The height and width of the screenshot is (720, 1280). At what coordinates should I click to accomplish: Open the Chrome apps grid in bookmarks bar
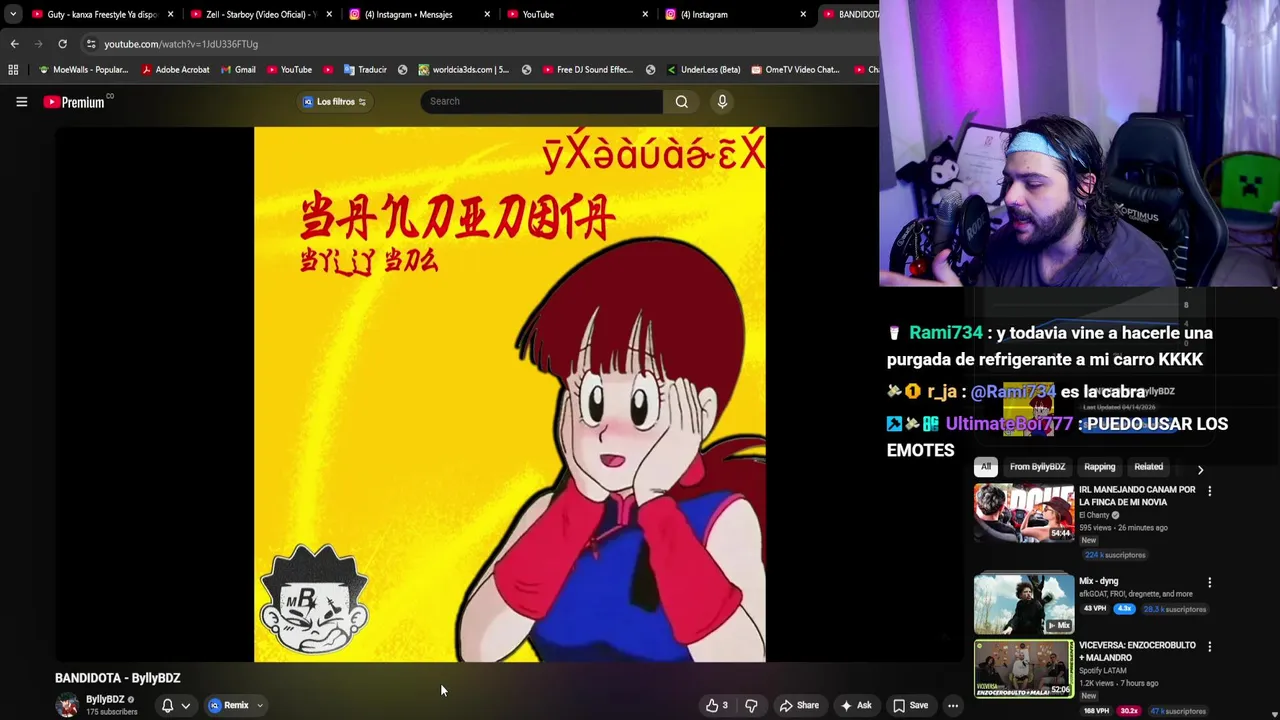[x=13, y=70]
